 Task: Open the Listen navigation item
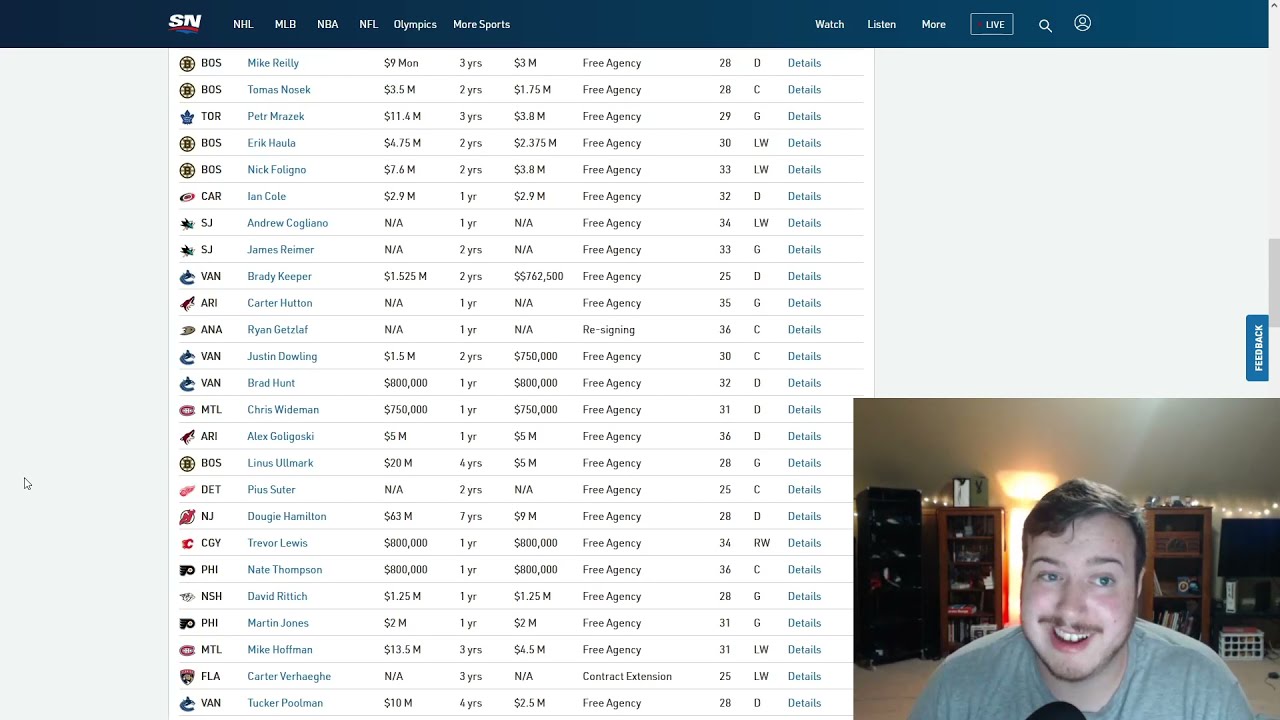tap(881, 24)
